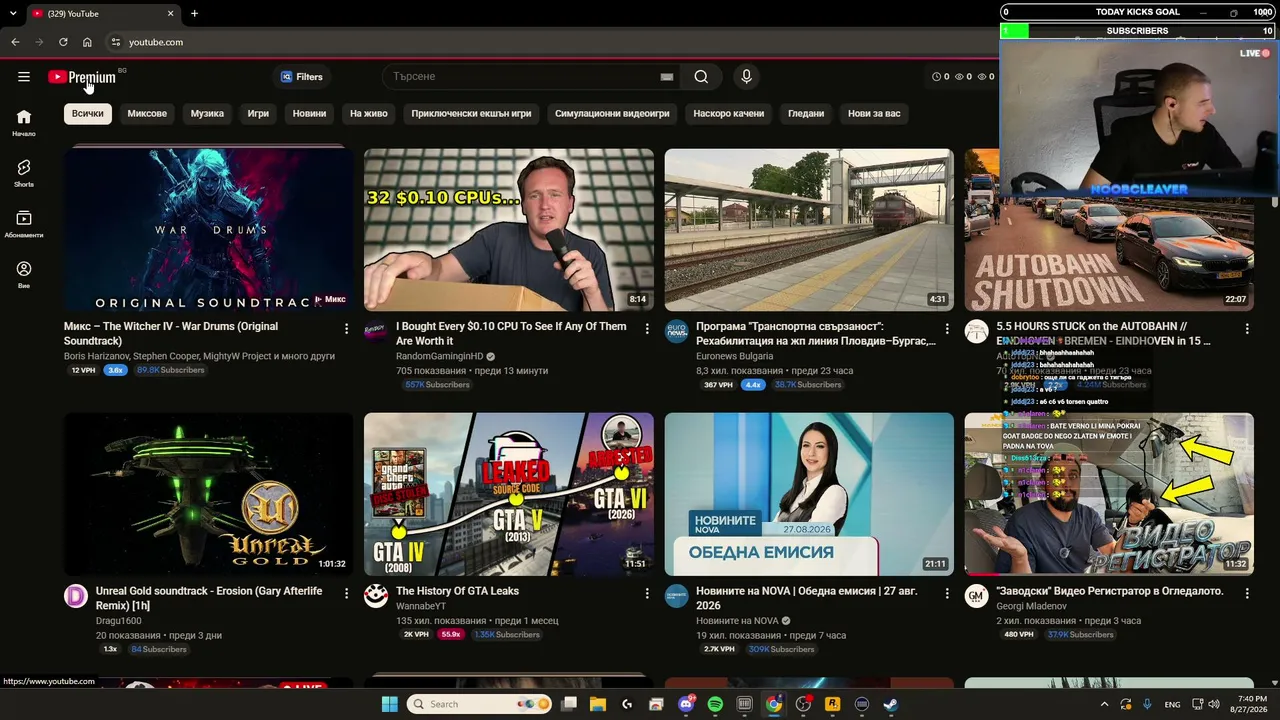The height and width of the screenshot is (720, 1280).
Task: Visit the RandomGaminginHD channel name
Action: (x=439, y=356)
